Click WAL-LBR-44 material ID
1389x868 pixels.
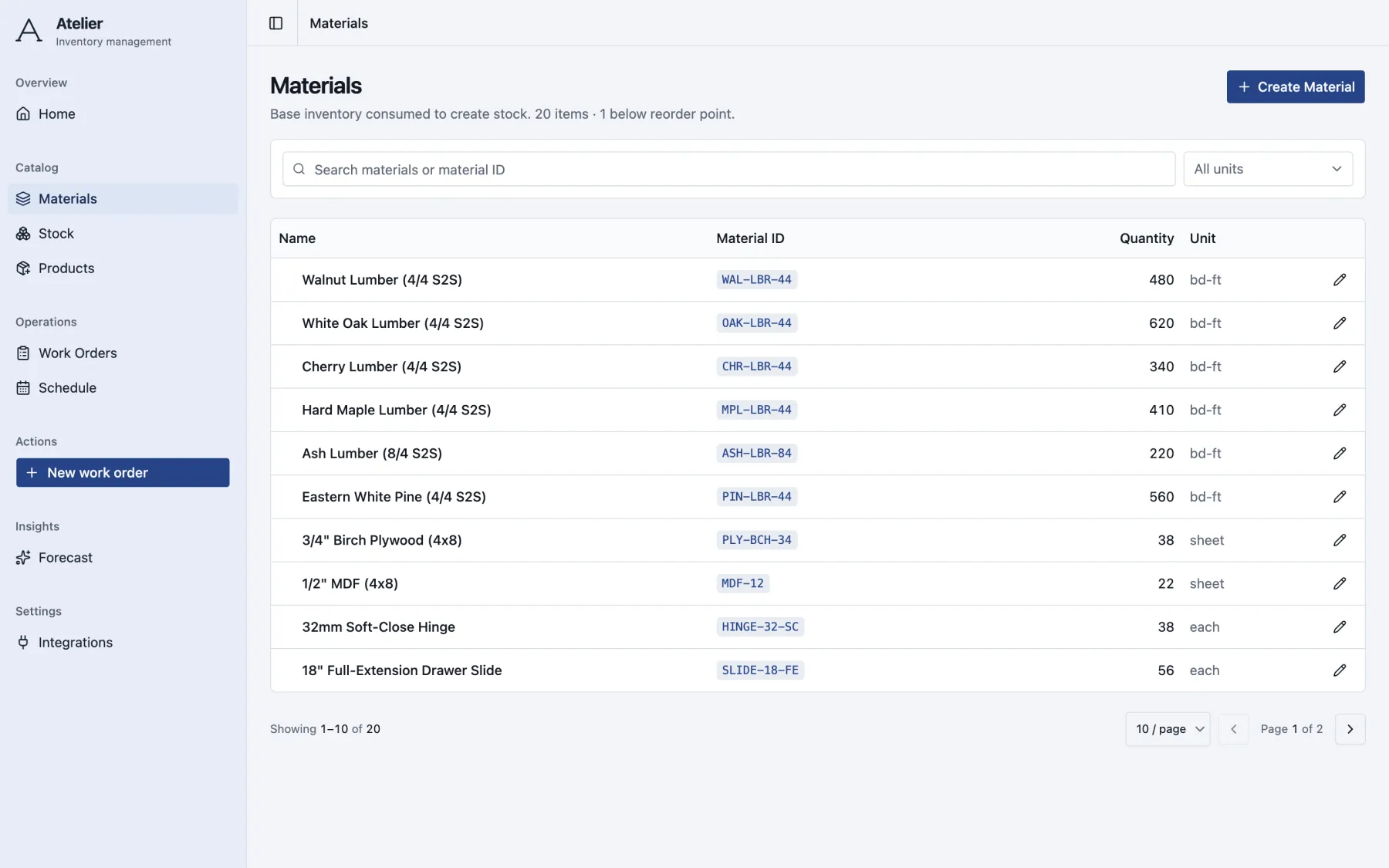(x=756, y=280)
